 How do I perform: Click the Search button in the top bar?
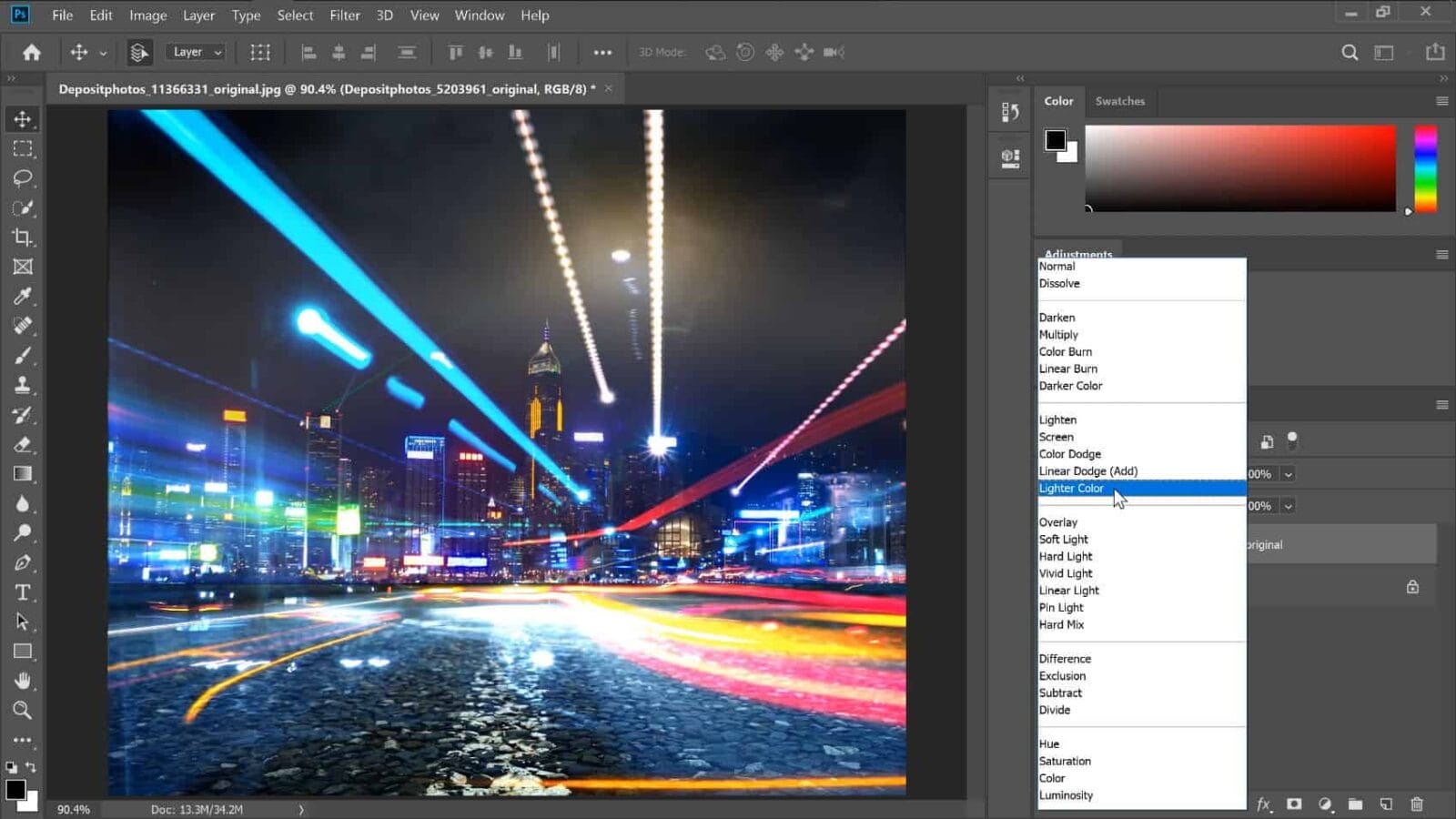click(1350, 52)
